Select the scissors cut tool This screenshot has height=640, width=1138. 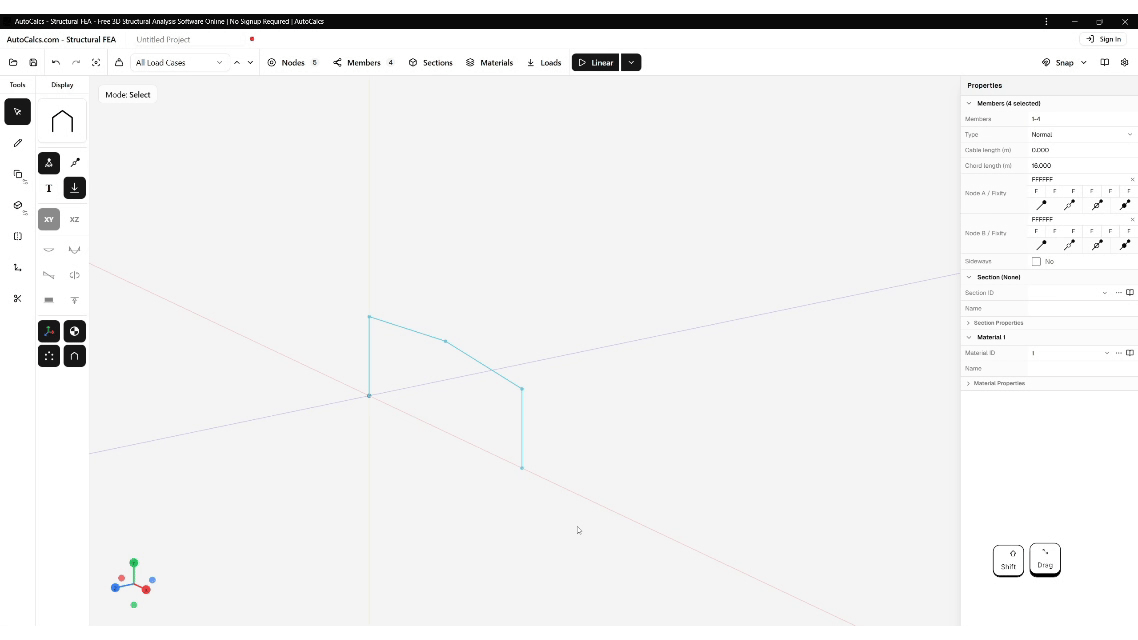[17, 298]
